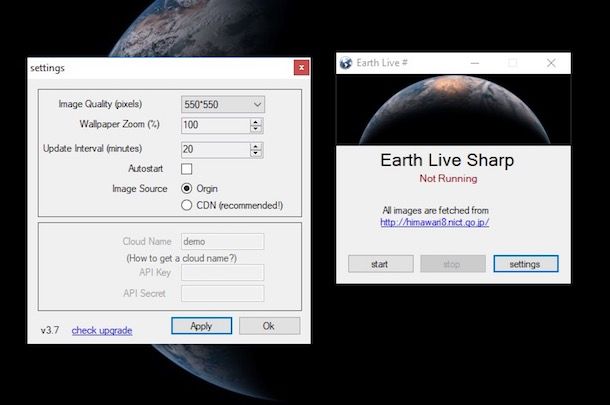Click the stop button in Earth Live
Screen dimensions: 610x405
pyautogui.click(x=453, y=264)
